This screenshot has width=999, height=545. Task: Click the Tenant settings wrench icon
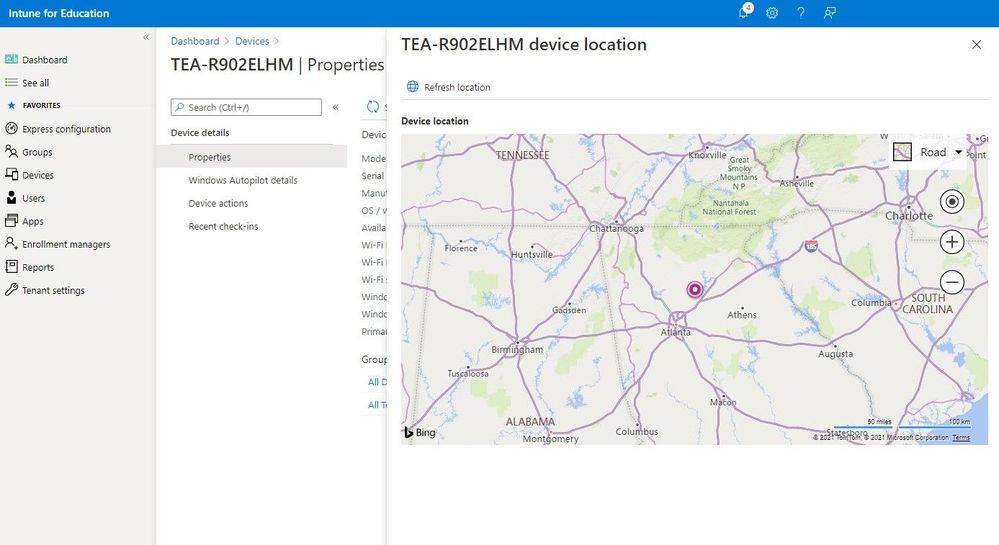click(x=11, y=289)
